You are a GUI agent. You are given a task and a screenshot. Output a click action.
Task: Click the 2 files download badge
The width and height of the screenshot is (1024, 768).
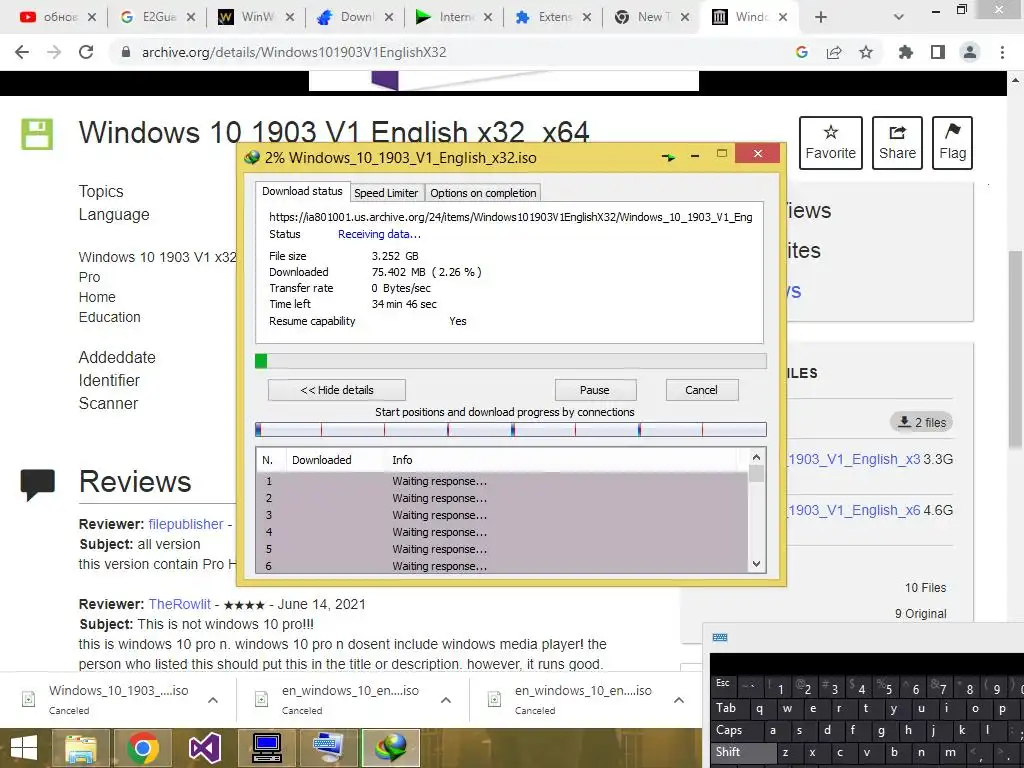(x=921, y=423)
